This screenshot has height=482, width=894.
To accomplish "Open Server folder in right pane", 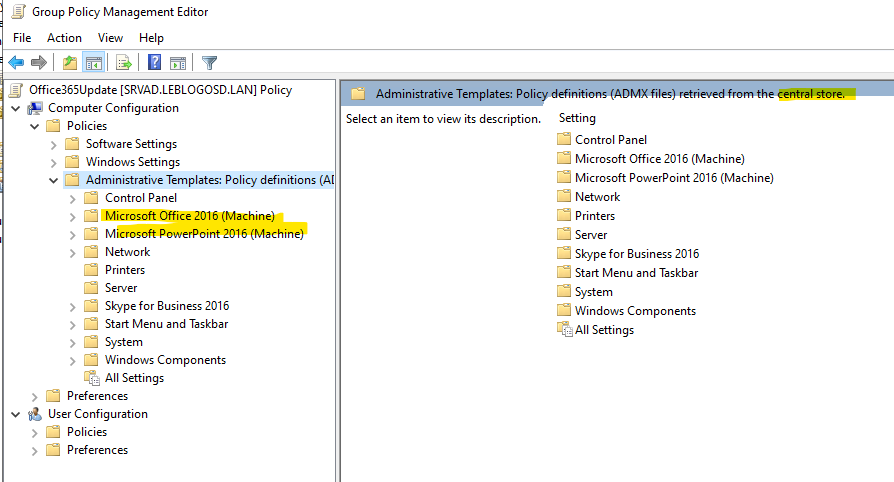I will click(591, 234).
